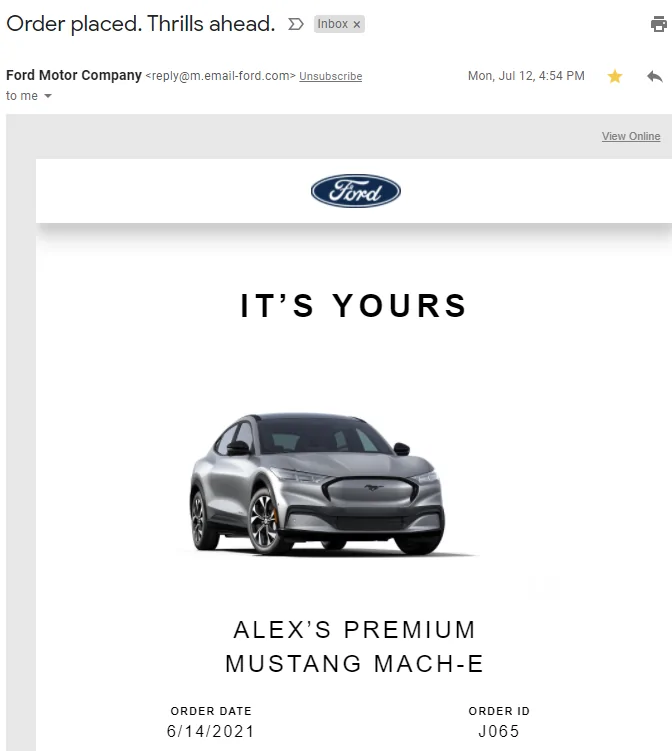The image size is (672, 751).
Task: Toggle the yellow star on this email
Action: coord(615,76)
